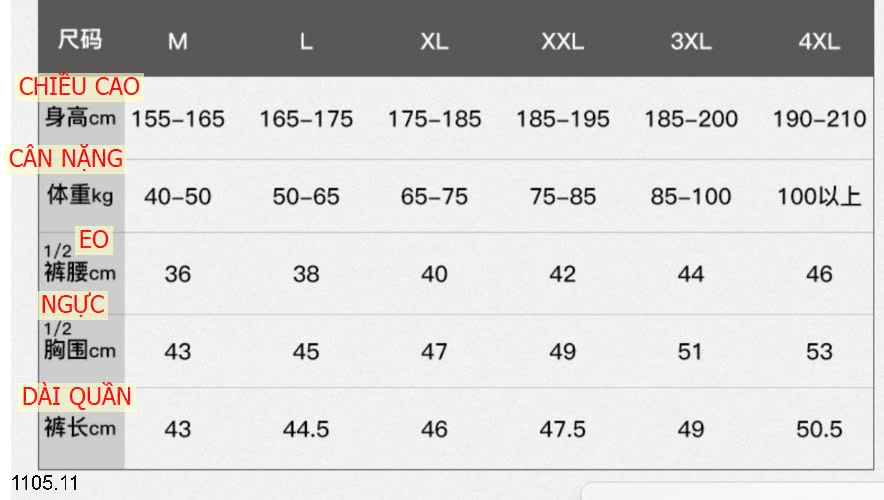Click the 4XL size header
The image size is (884, 500).
click(819, 41)
